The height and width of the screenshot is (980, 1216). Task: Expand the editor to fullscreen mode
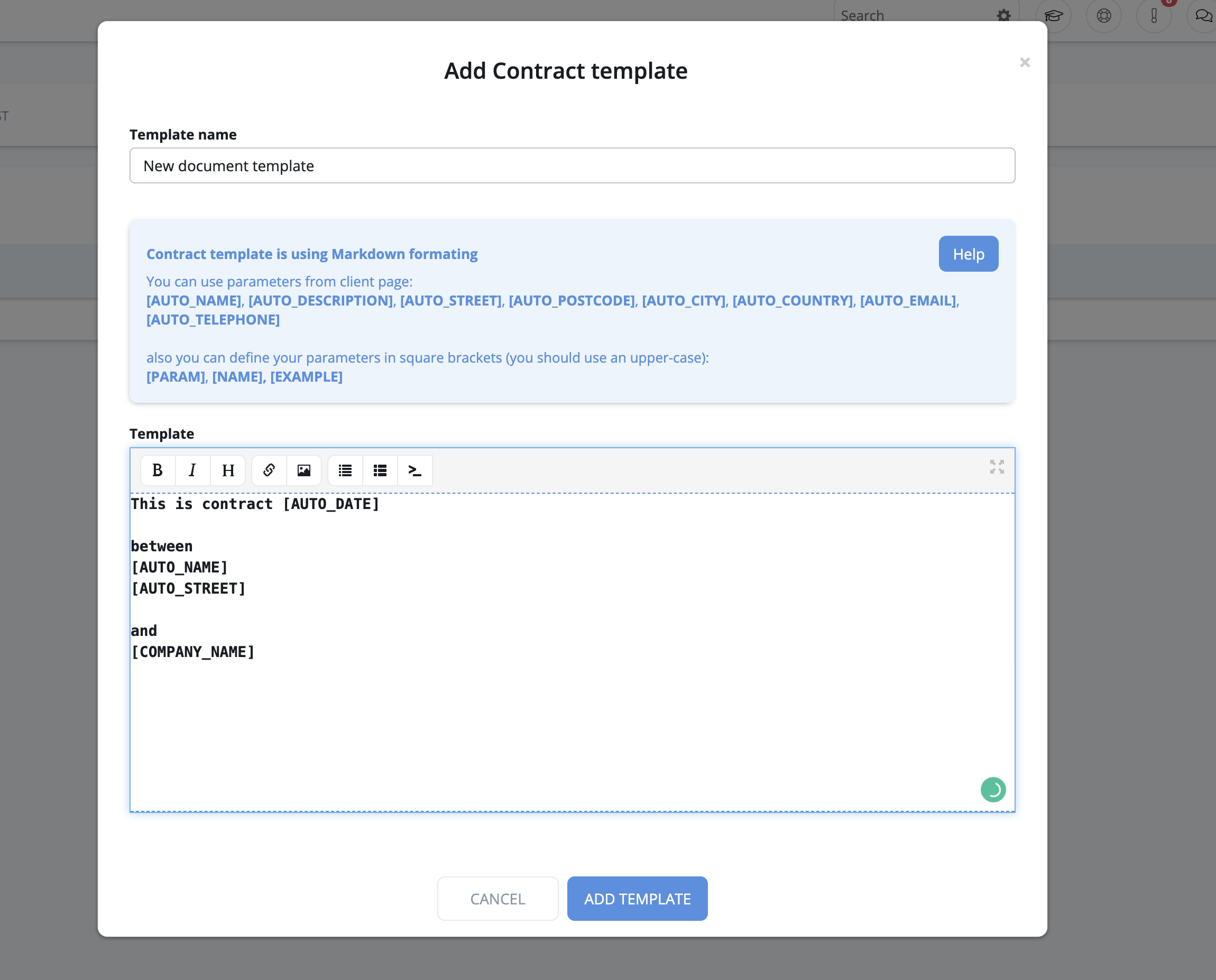coord(997,466)
